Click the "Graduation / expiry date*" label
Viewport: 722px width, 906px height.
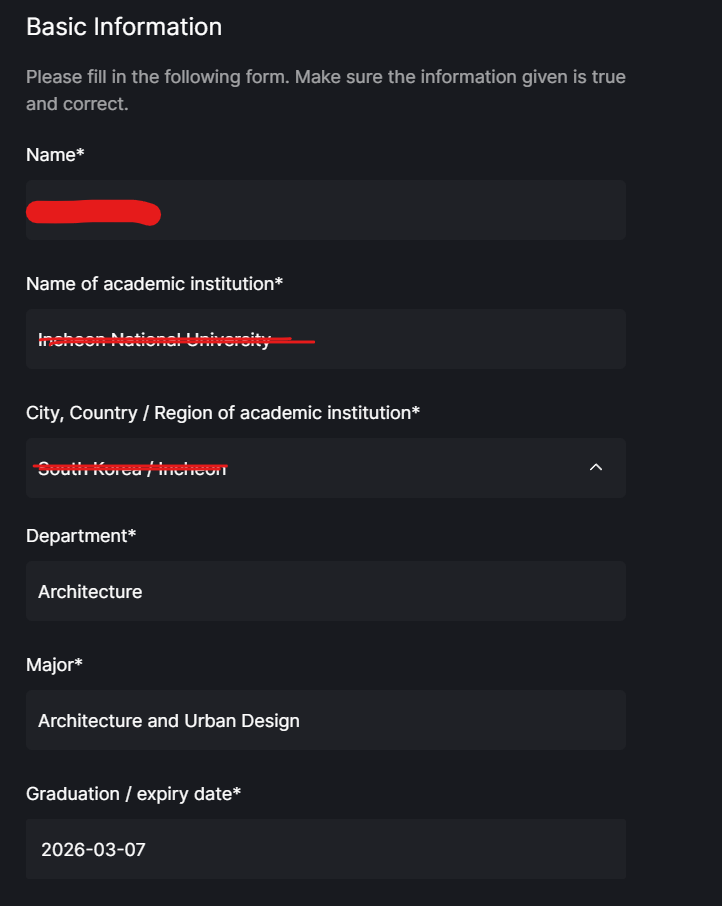133,794
